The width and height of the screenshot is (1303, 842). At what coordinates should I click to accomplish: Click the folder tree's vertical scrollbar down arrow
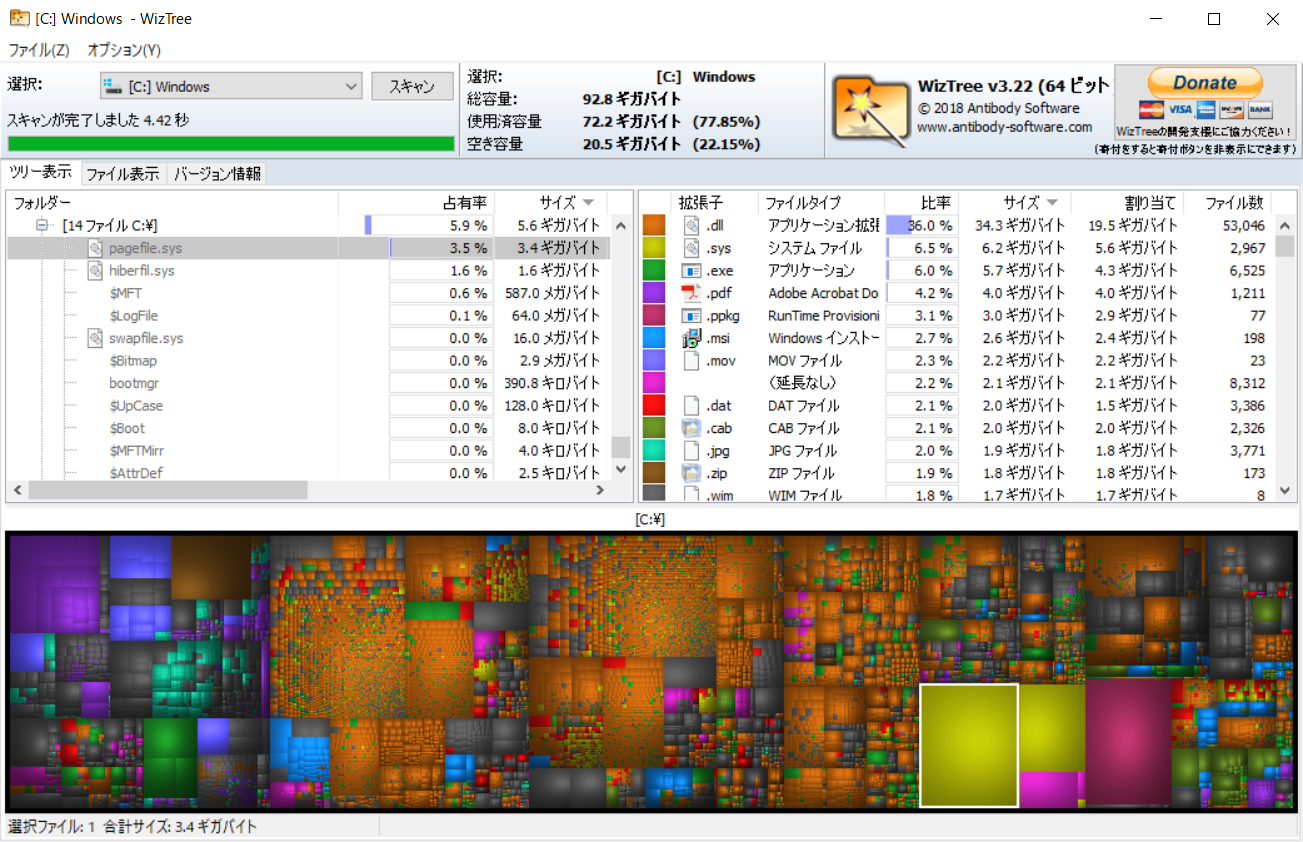pos(621,469)
